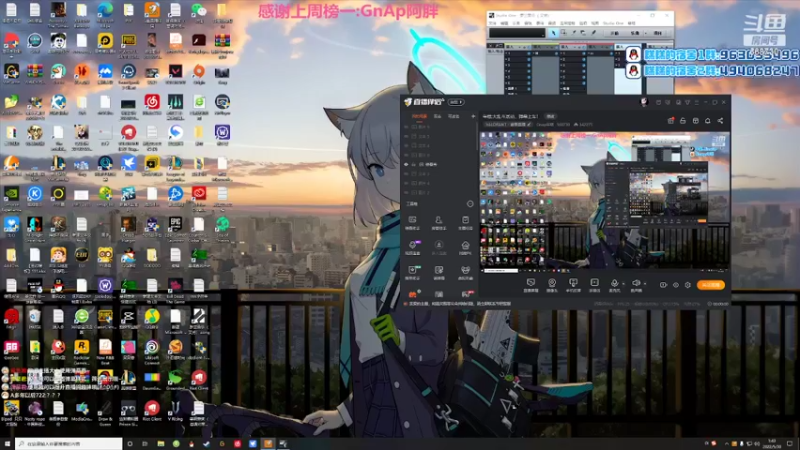Click the microphone icon in streaming toolbar
800x450 pixels.
[x=614, y=283]
